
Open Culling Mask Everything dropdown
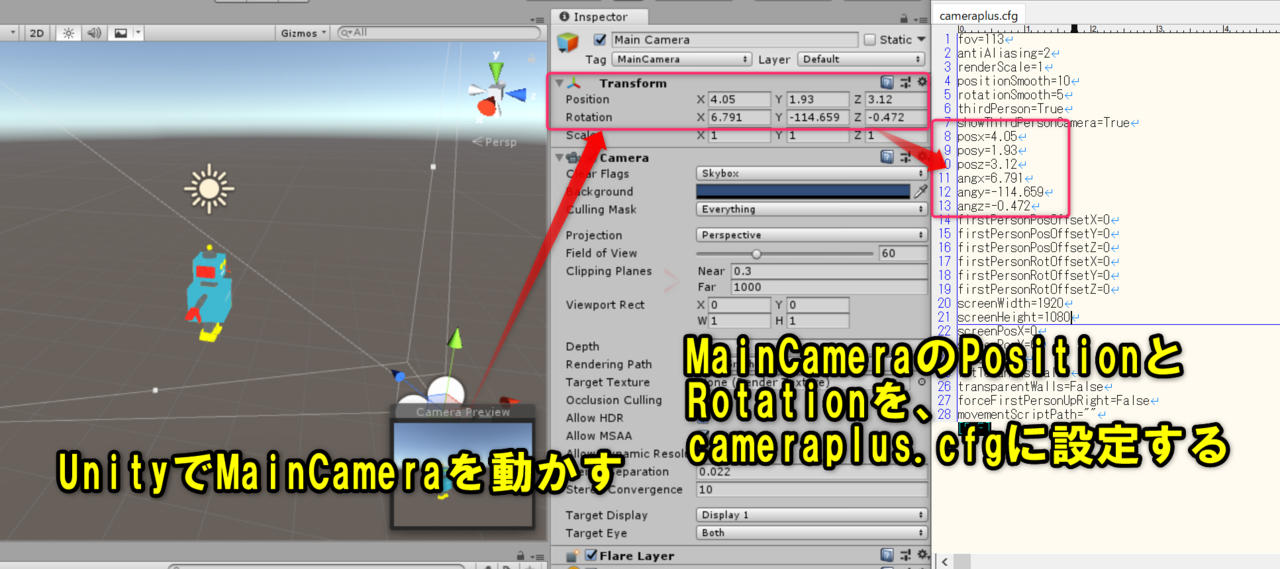coord(812,209)
